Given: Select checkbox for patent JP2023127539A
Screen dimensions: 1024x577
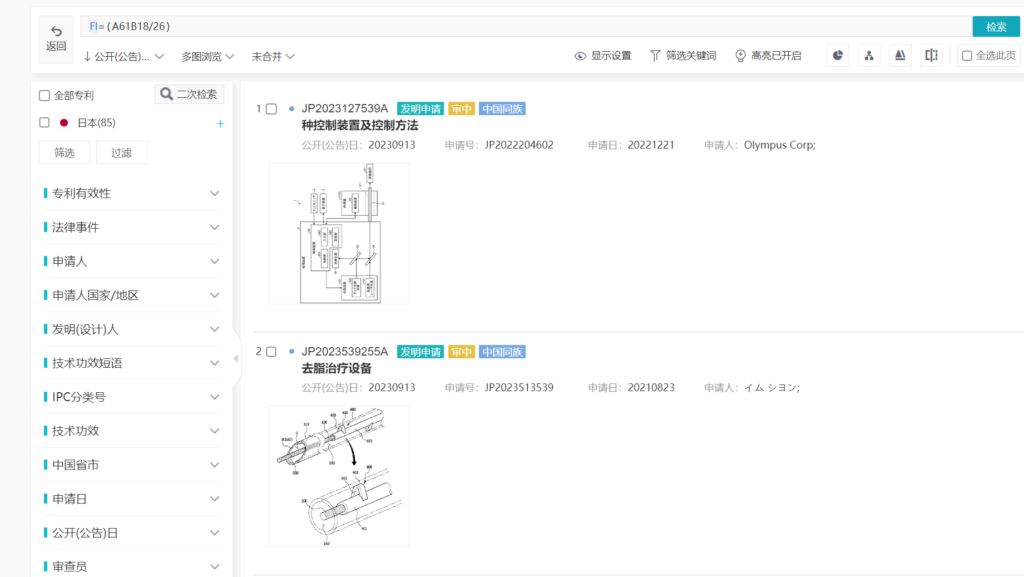Looking at the screenshot, I should coord(271,109).
